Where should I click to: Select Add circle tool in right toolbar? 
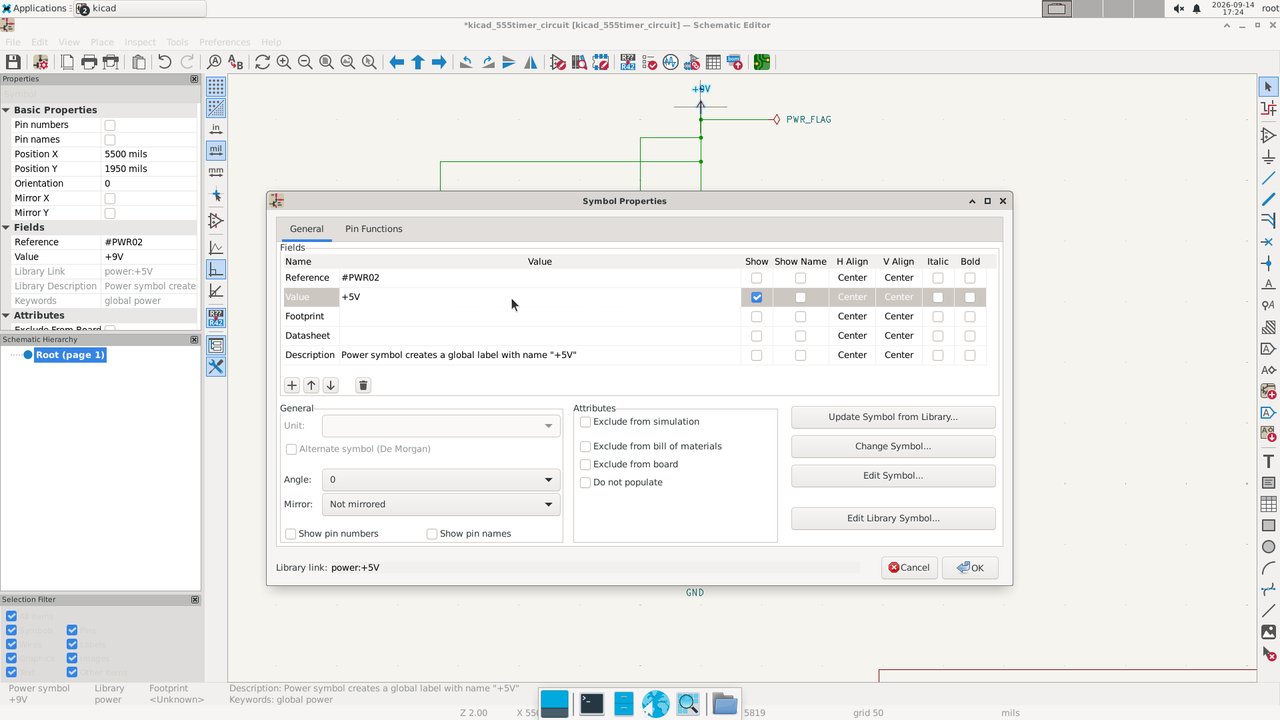tap(1268, 547)
